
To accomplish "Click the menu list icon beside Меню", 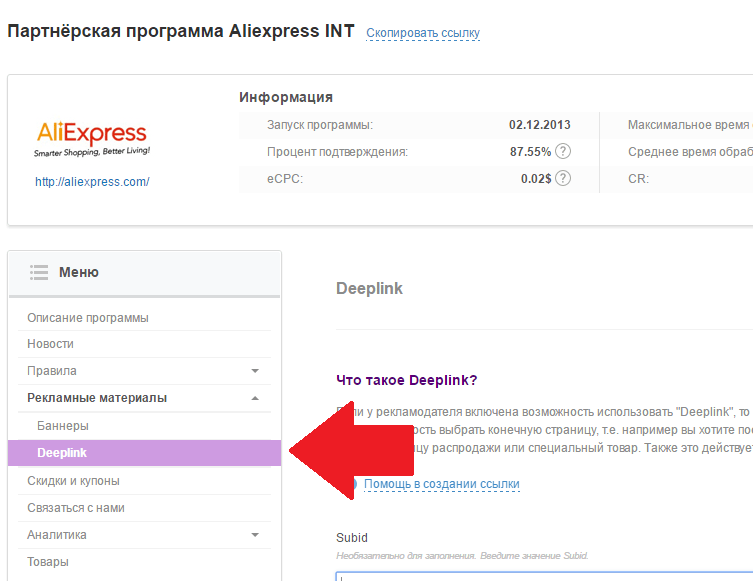I will 39,272.
